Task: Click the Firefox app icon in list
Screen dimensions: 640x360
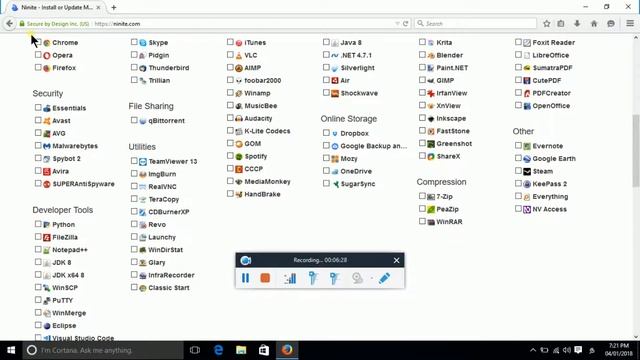Action: (x=47, y=68)
